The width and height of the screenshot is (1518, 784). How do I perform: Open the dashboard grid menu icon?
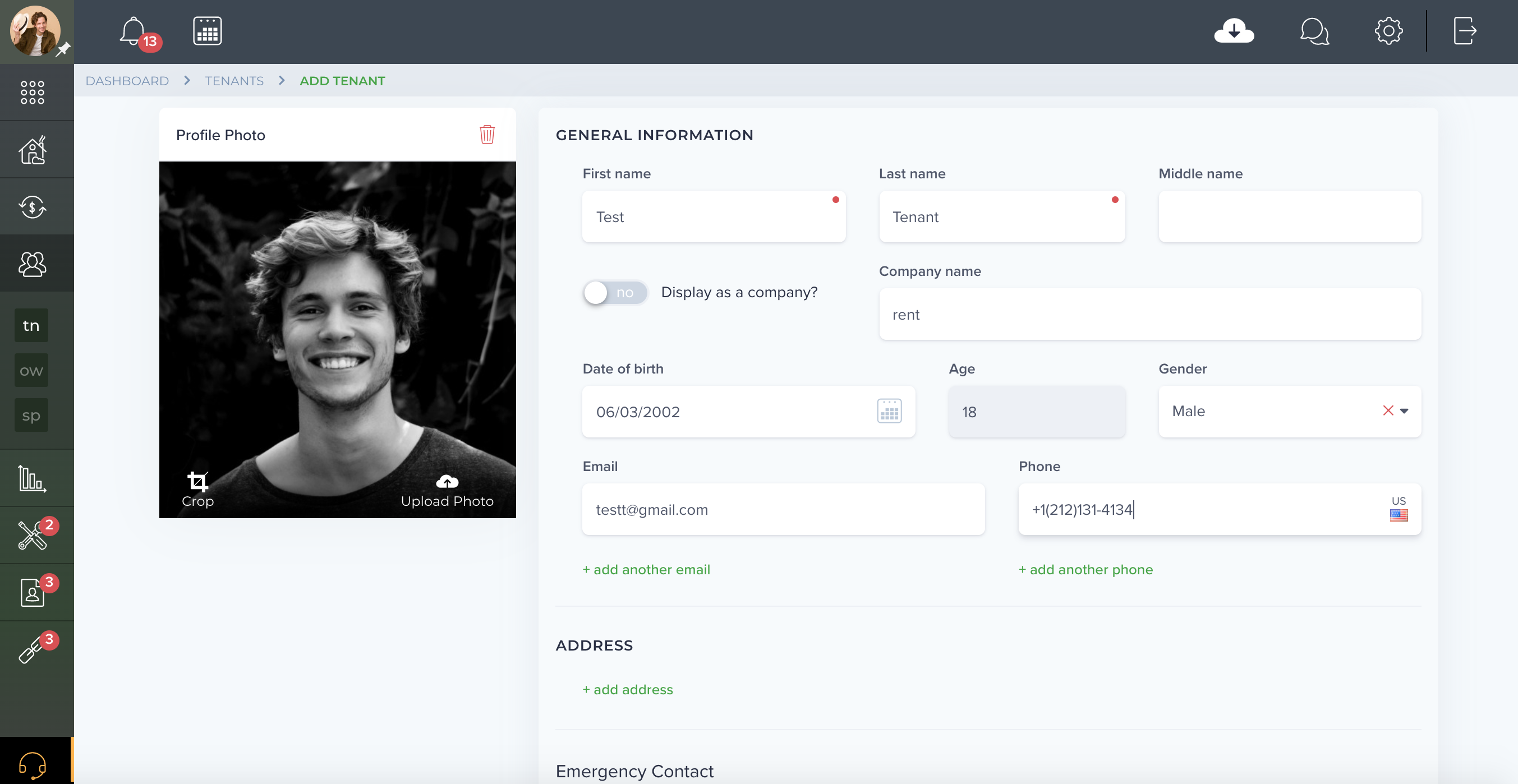pyautogui.click(x=33, y=93)
